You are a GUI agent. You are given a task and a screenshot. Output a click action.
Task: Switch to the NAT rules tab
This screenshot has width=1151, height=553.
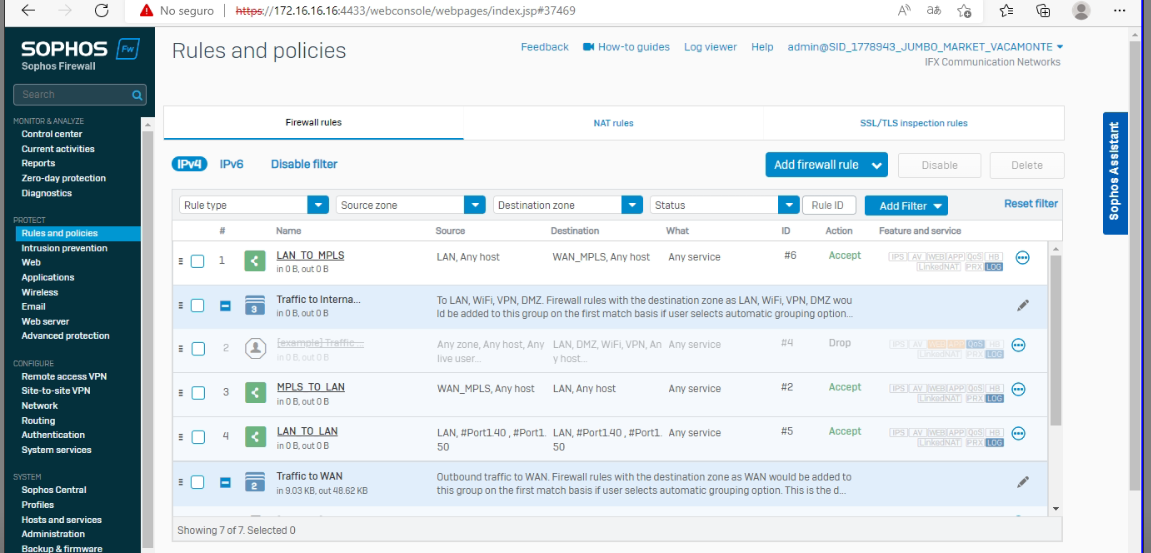tap(613, 123)
